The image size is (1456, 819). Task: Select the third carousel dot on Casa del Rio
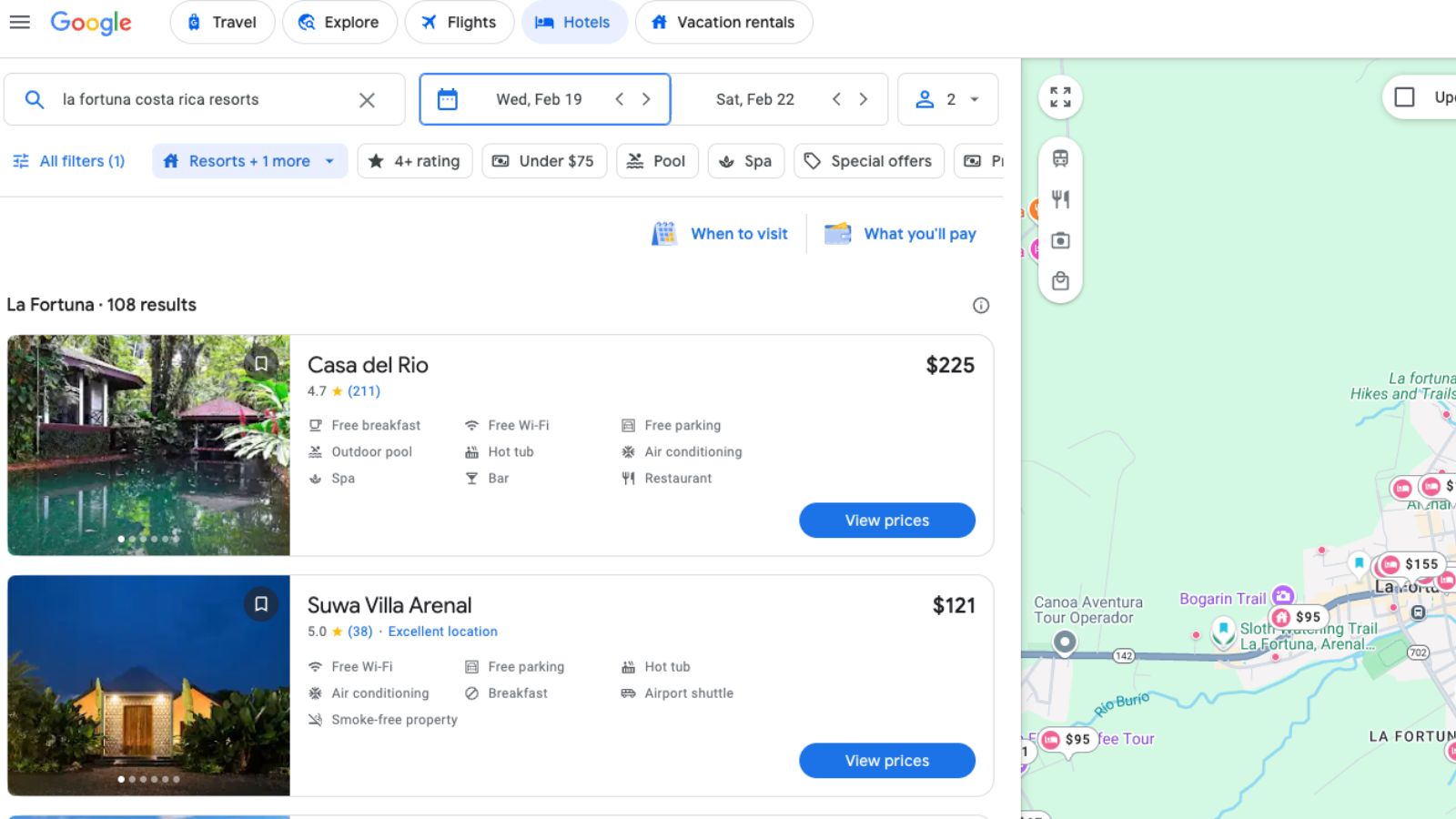pos(143,538)
